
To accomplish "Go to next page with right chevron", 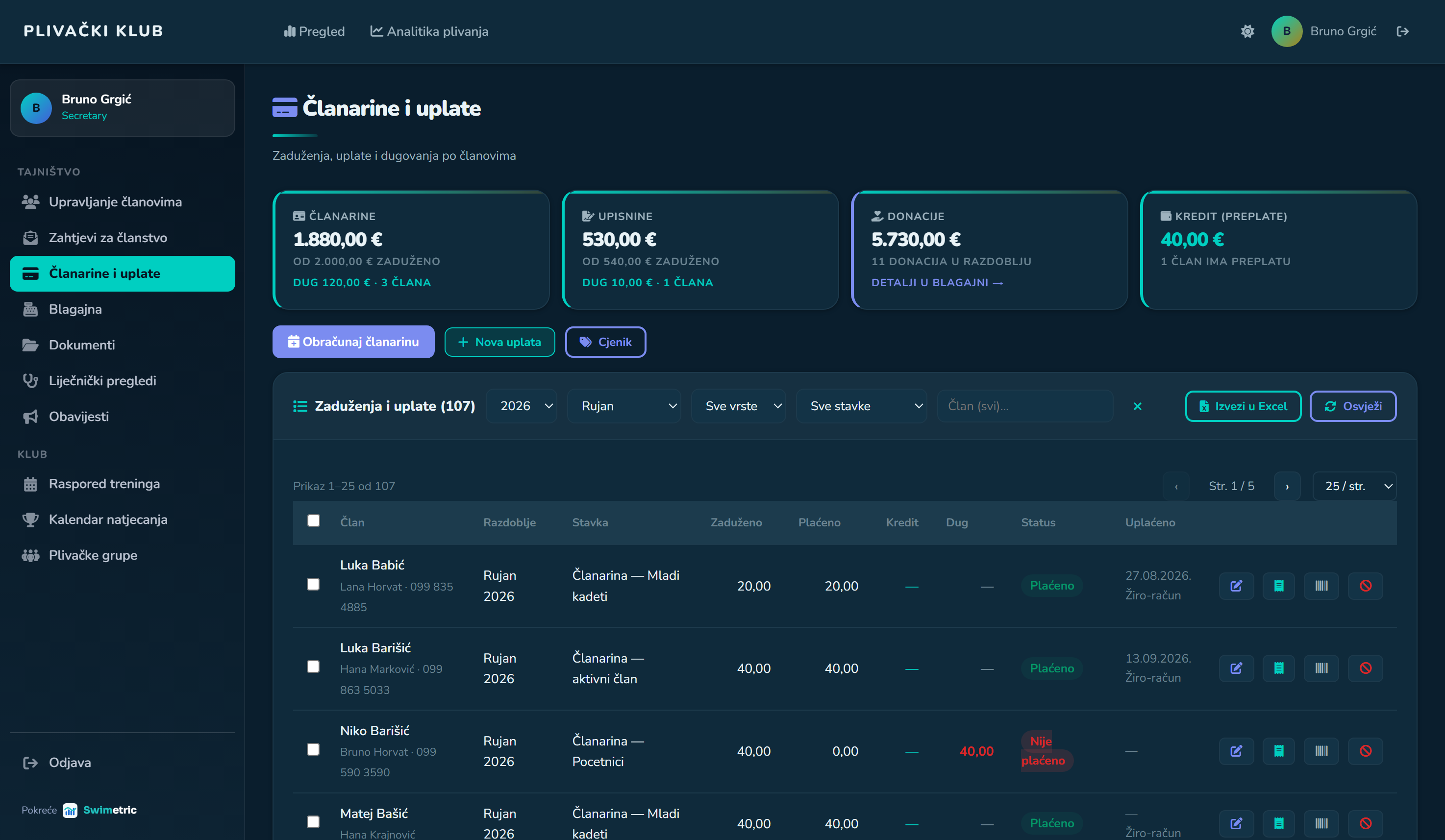I will pos(1287,486).
